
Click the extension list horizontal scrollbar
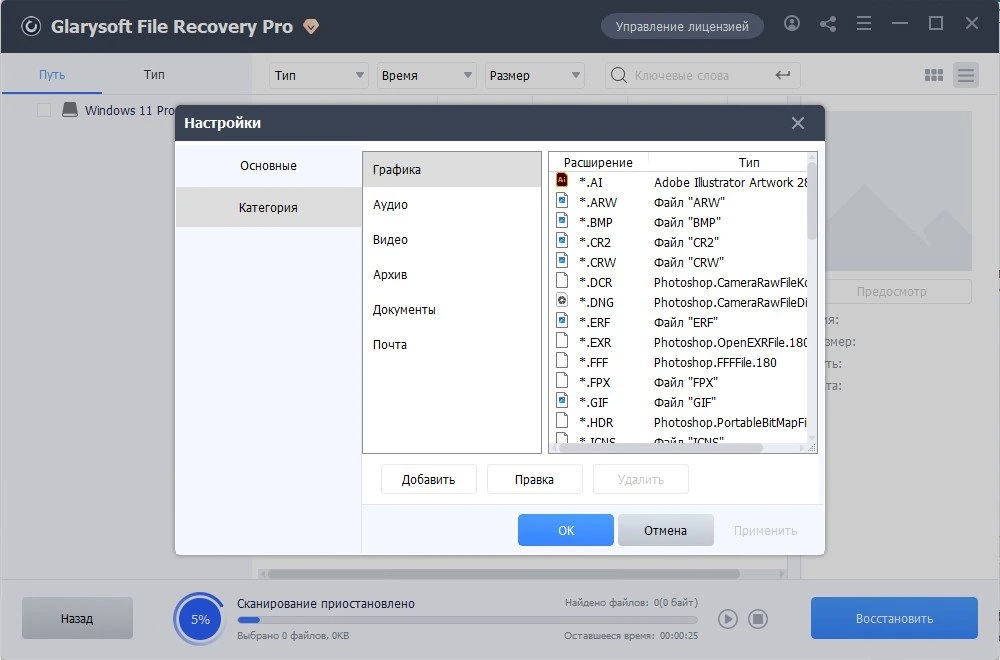(660, 448)
